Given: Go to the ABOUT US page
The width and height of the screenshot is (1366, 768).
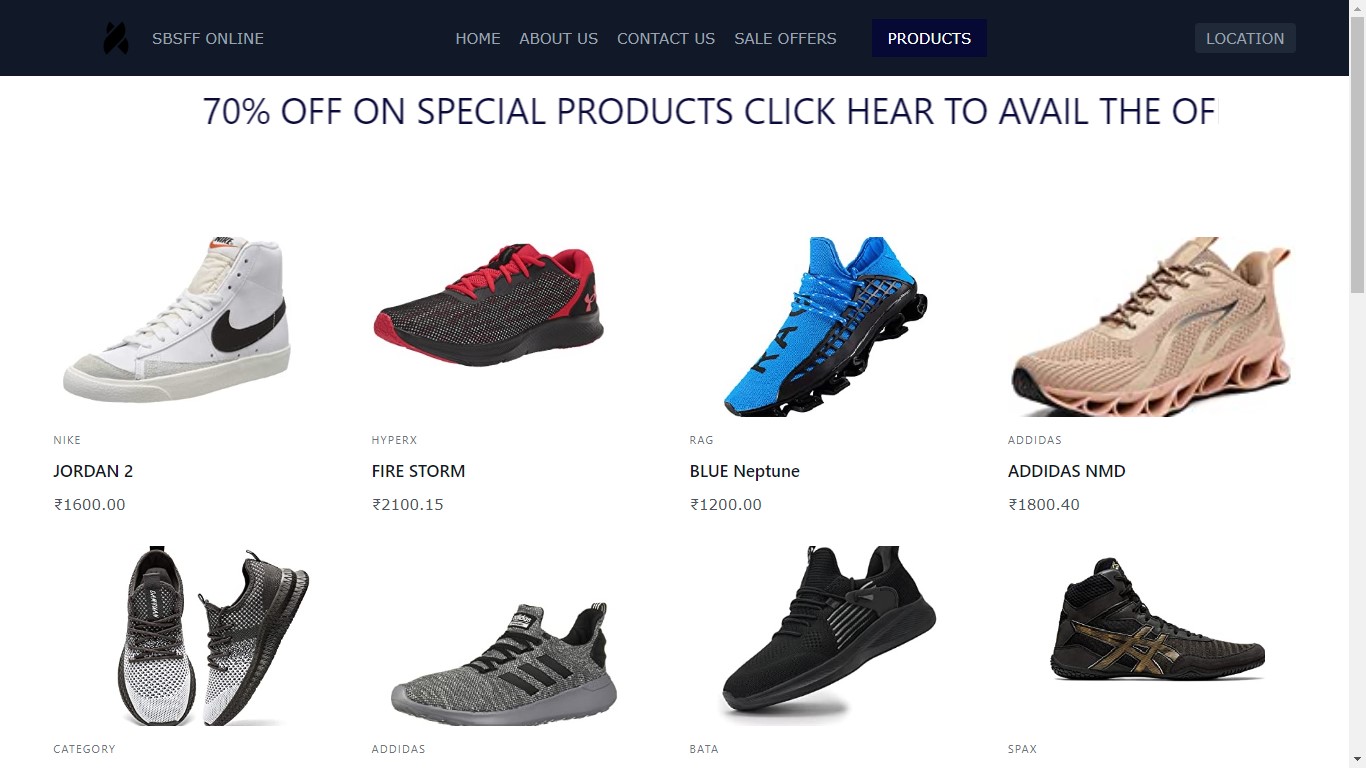Looking at the screenshot, I should coord(558,38).
